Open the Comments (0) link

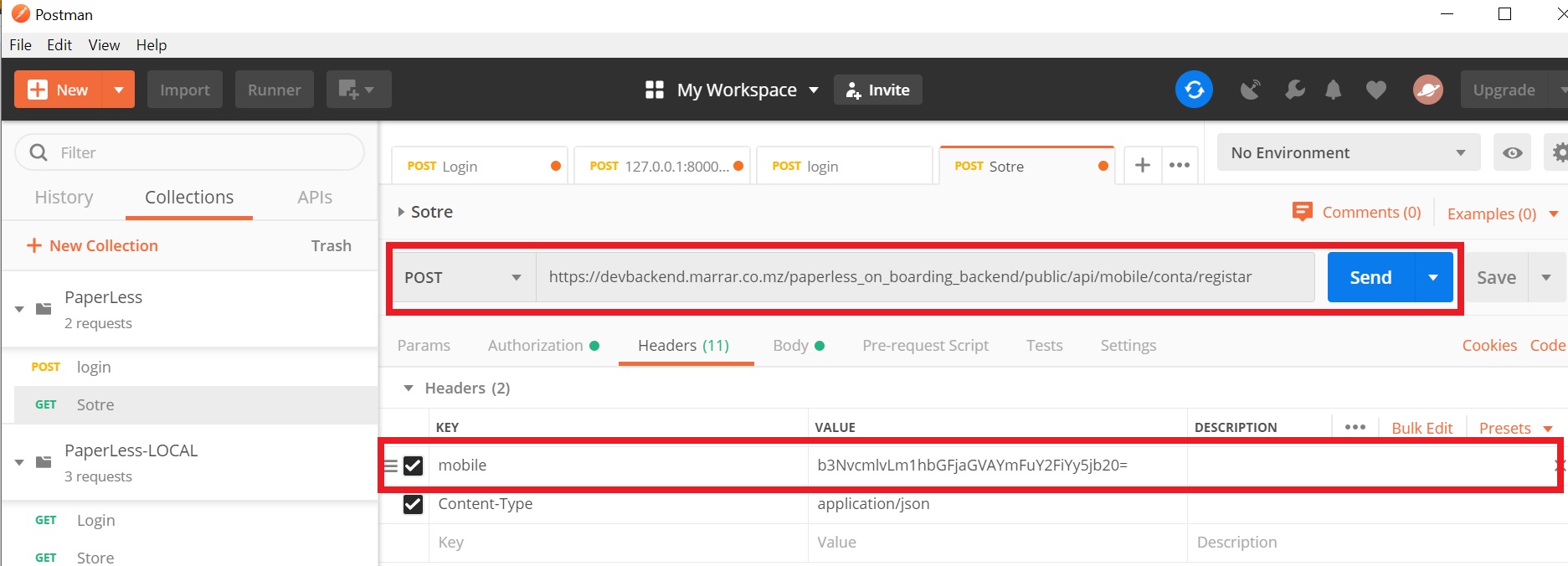coord(1356,212)
